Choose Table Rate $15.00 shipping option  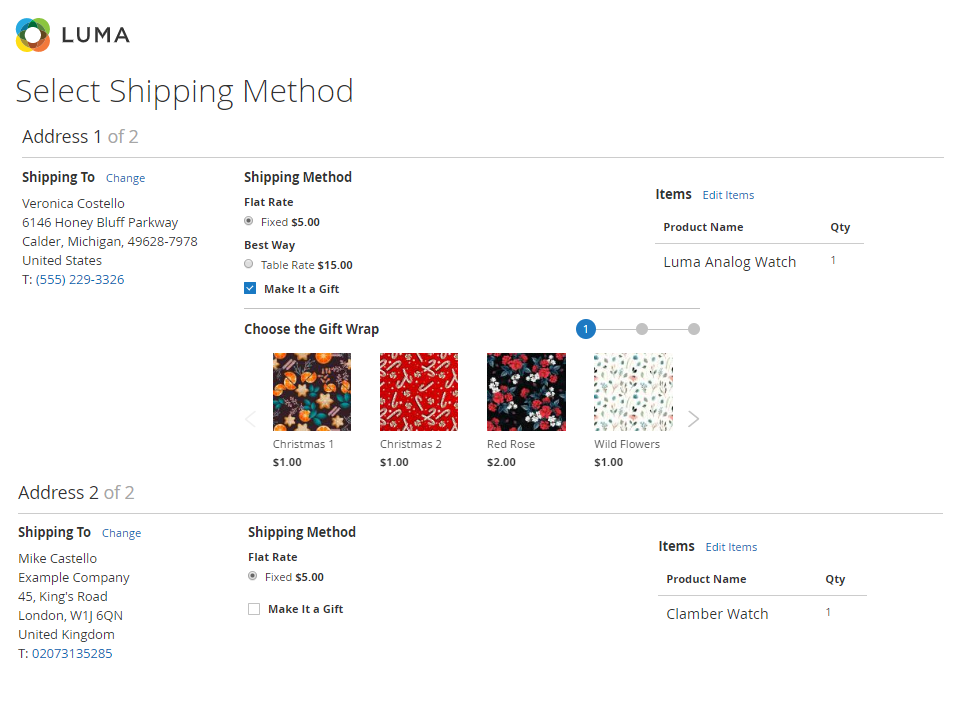[x=249, y=264]
